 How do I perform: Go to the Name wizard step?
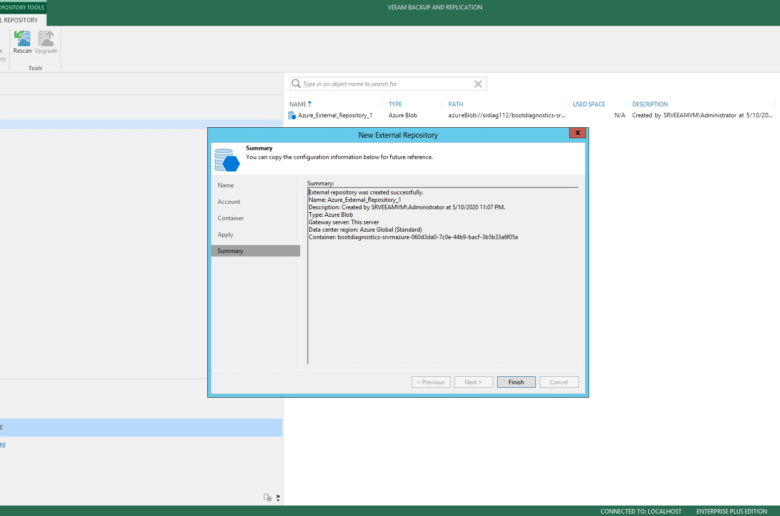[x=225, y=185]
